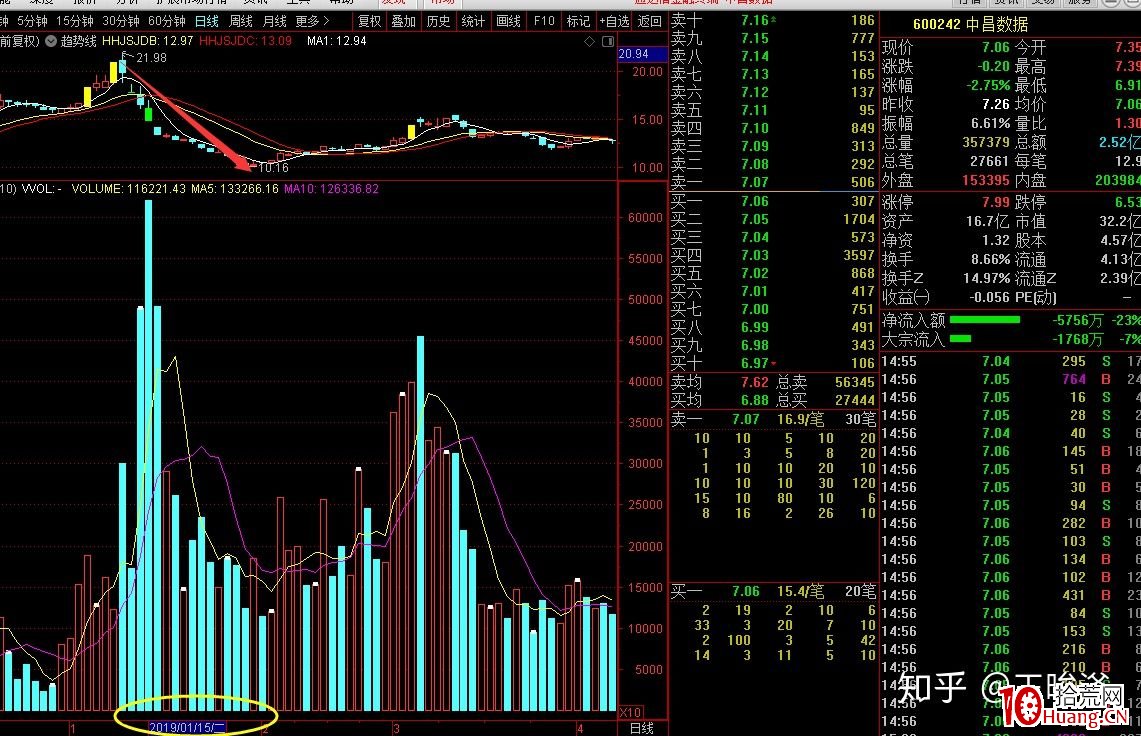This screenshot has width=1141, height=736.
Task: Switch to the 周线 weekly period tab
Action: pyautogui.click(x=241, y=21)
